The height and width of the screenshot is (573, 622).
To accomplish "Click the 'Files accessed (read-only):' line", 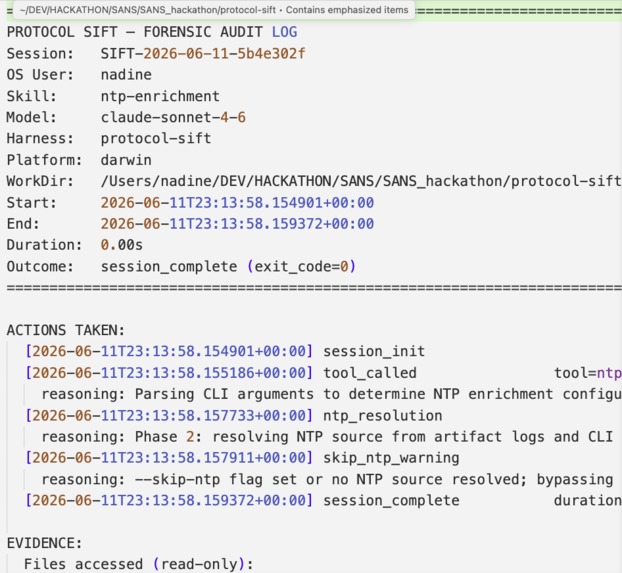I will point(138,564).
